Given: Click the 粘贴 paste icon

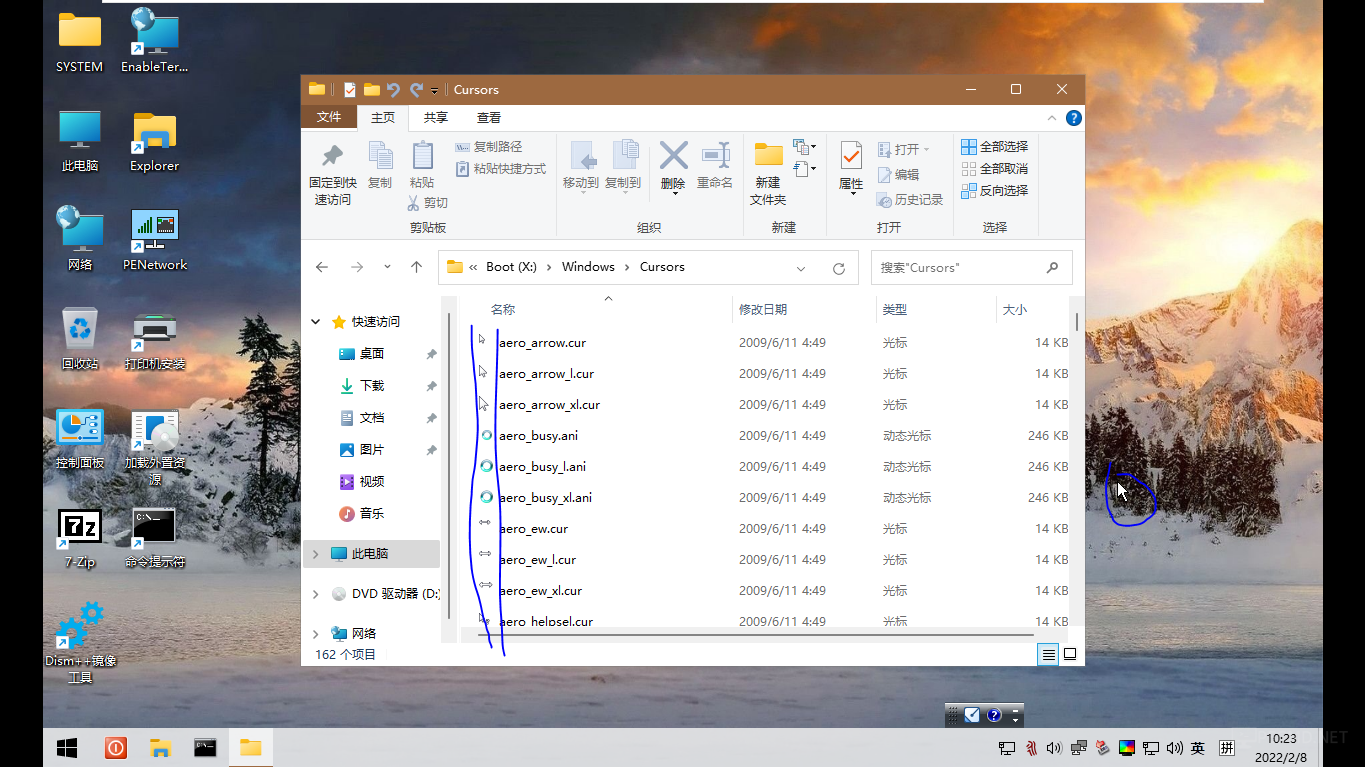Looking at the screenshot, I should tap(422, 155).
